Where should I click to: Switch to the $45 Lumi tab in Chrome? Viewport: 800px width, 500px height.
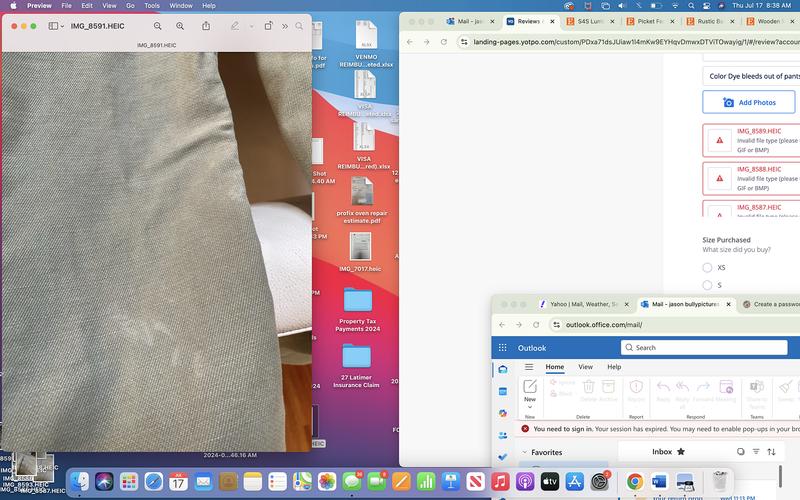point(590,21)
